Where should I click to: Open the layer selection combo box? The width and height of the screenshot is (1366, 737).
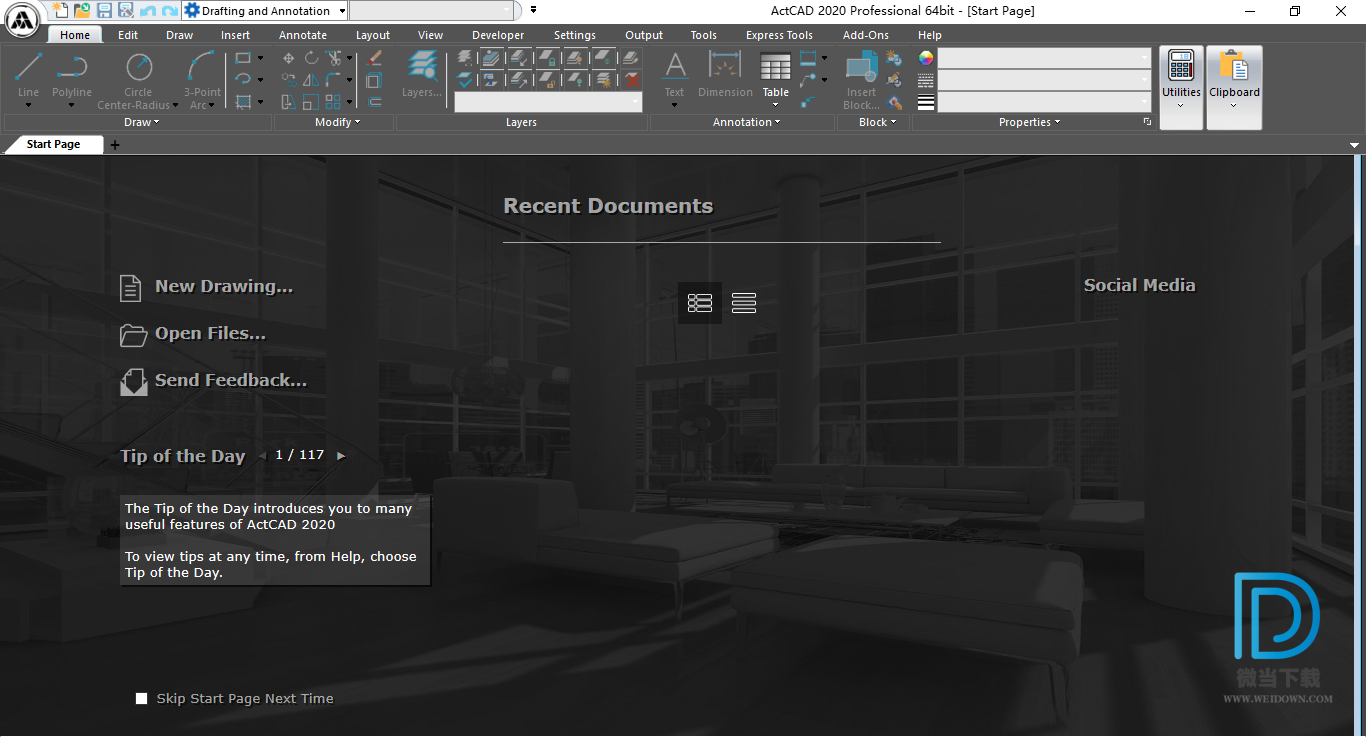pyautogui.click(x=548, y=102)
